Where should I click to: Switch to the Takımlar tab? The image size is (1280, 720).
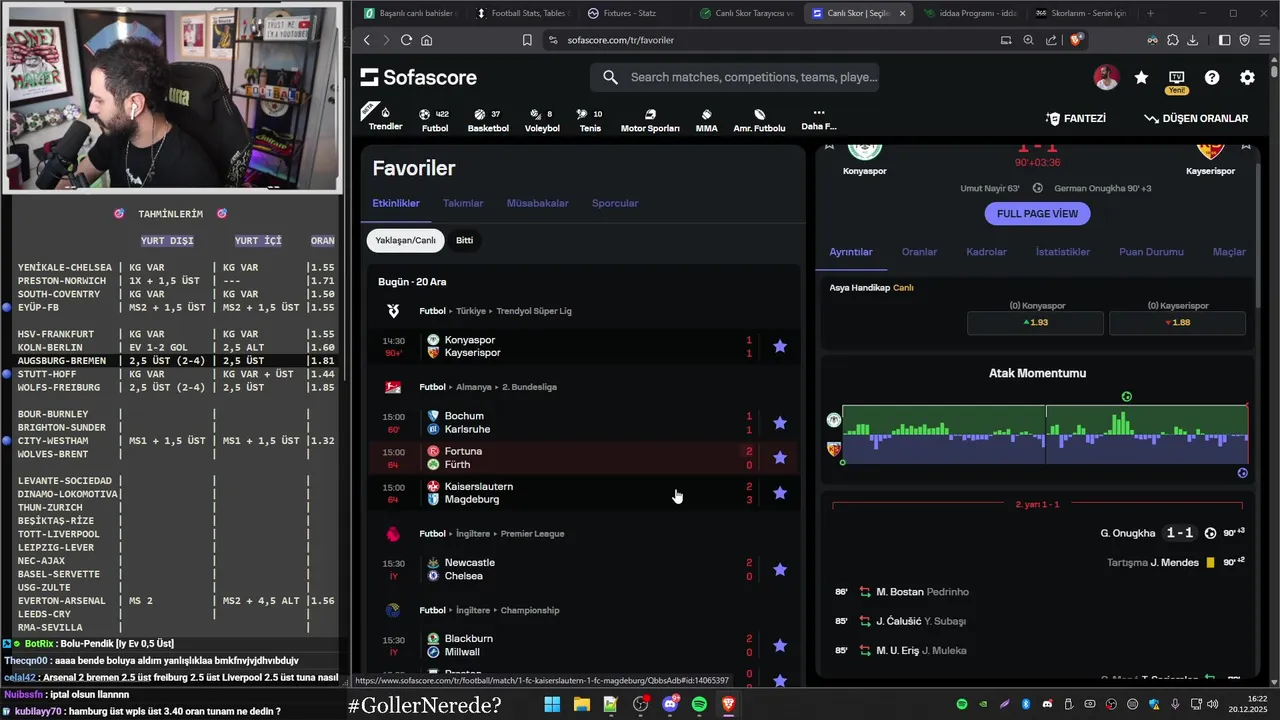(x=463, y=203)
